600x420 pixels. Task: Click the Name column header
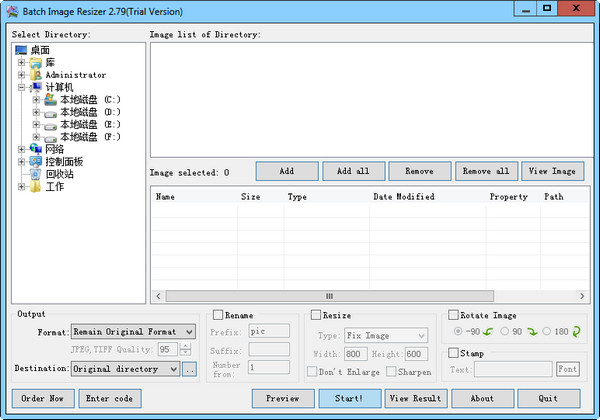pyautogui.click(x=166, y=197)
